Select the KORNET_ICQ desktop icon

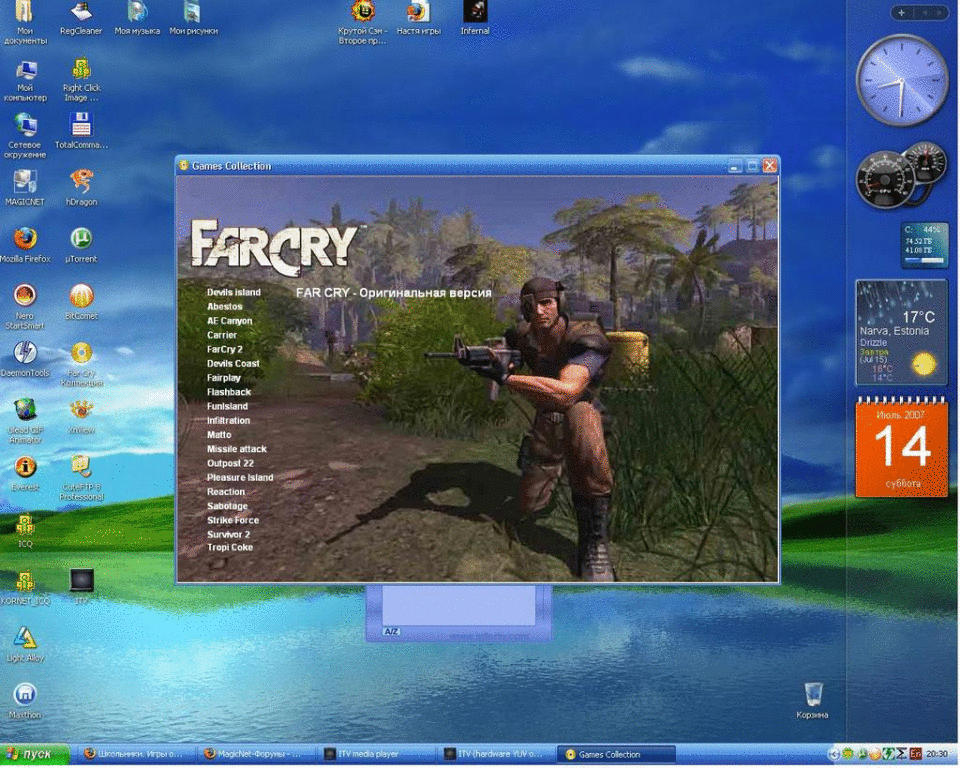pos(24,588)
